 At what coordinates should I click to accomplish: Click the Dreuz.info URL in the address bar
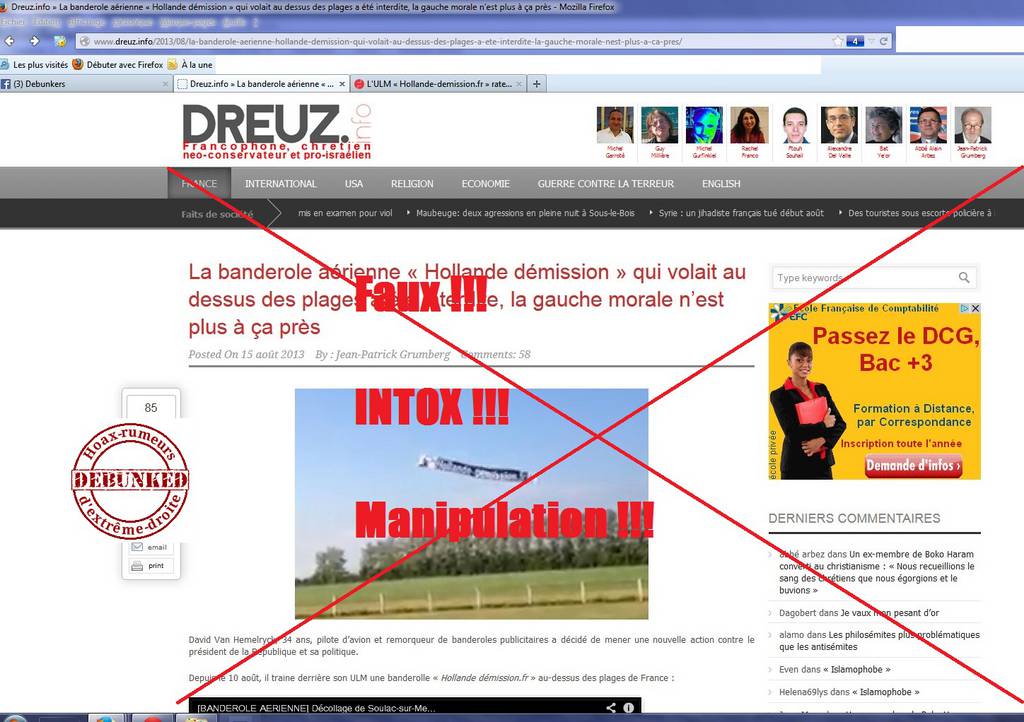coord(387,41)
